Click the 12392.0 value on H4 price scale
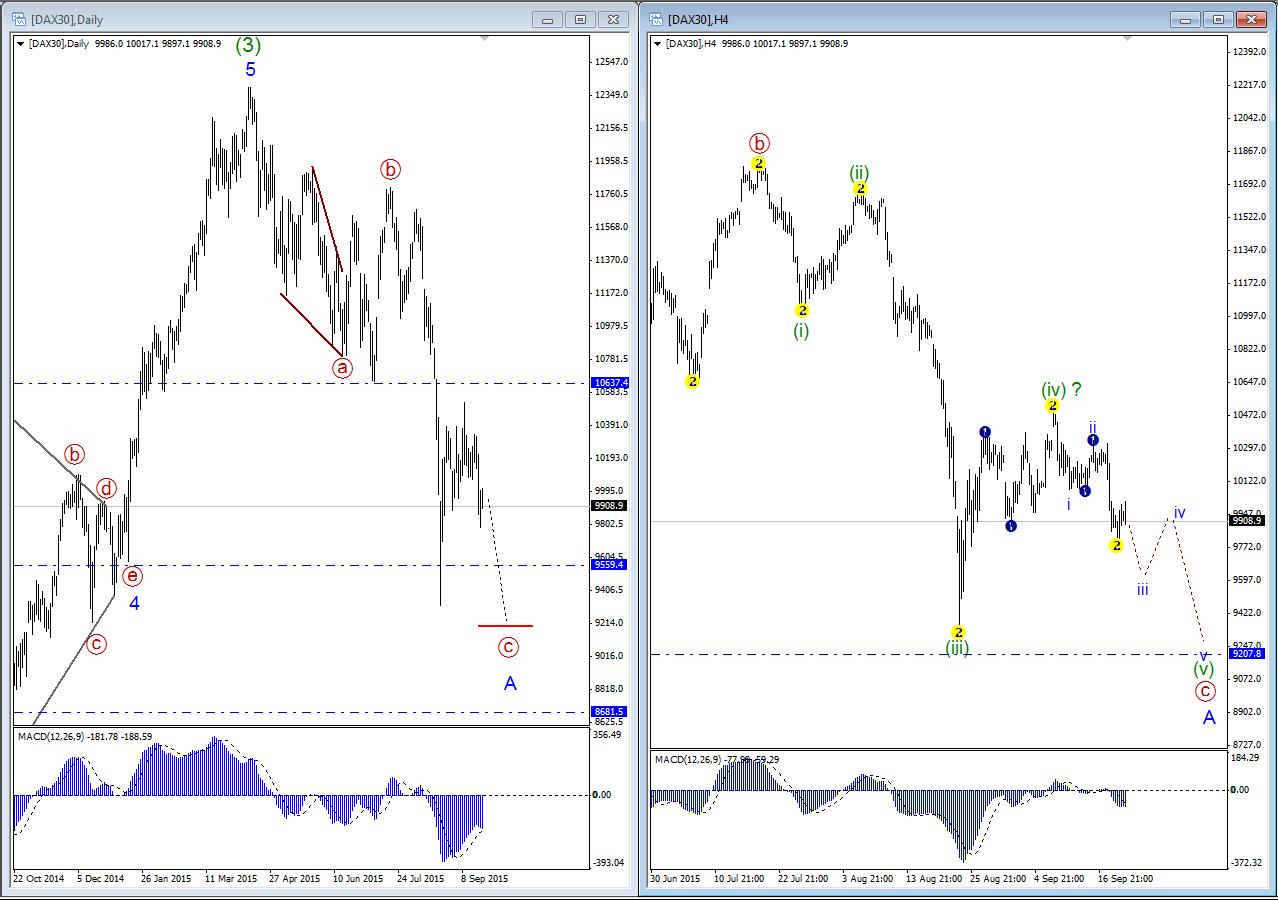The width and height of the screenshot is (1278, 900). (x=1248, y=51)
